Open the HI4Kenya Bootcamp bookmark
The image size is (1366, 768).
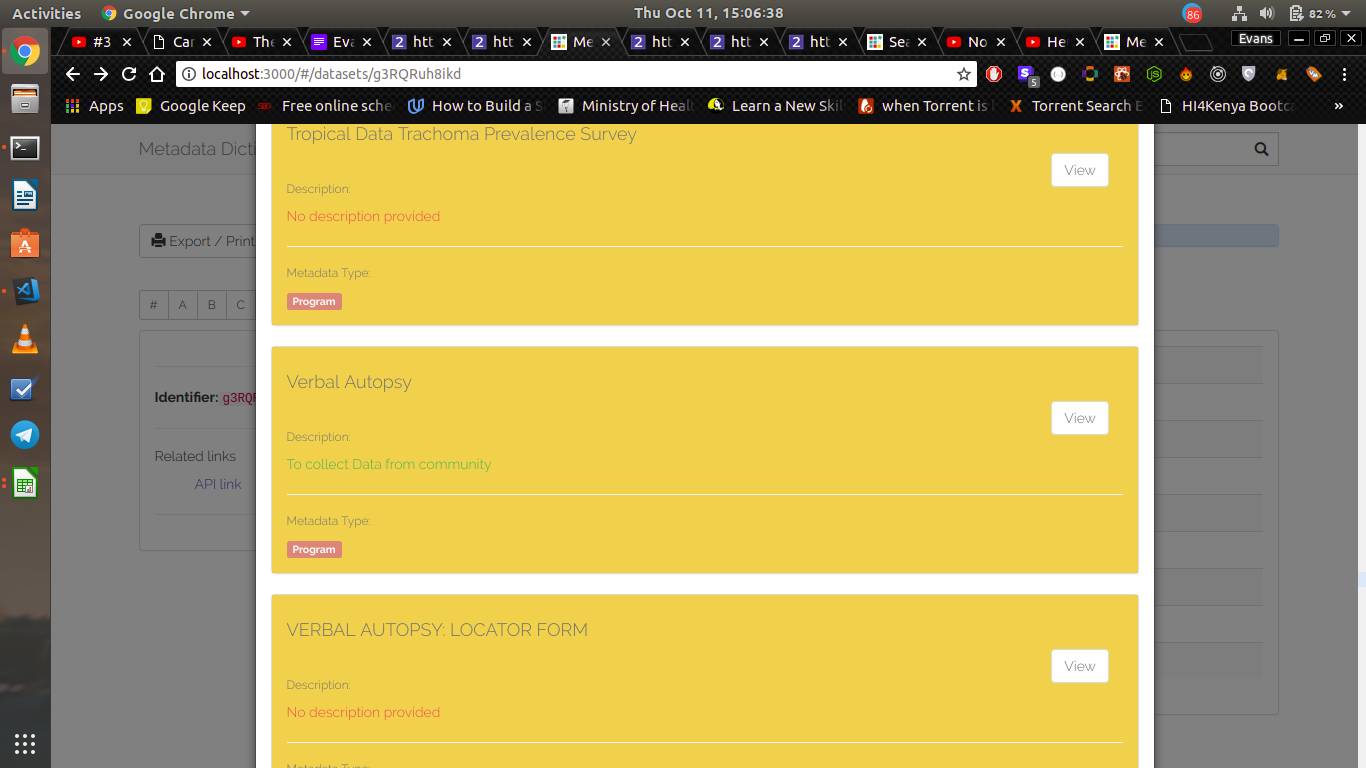(x=1226, y=105)
